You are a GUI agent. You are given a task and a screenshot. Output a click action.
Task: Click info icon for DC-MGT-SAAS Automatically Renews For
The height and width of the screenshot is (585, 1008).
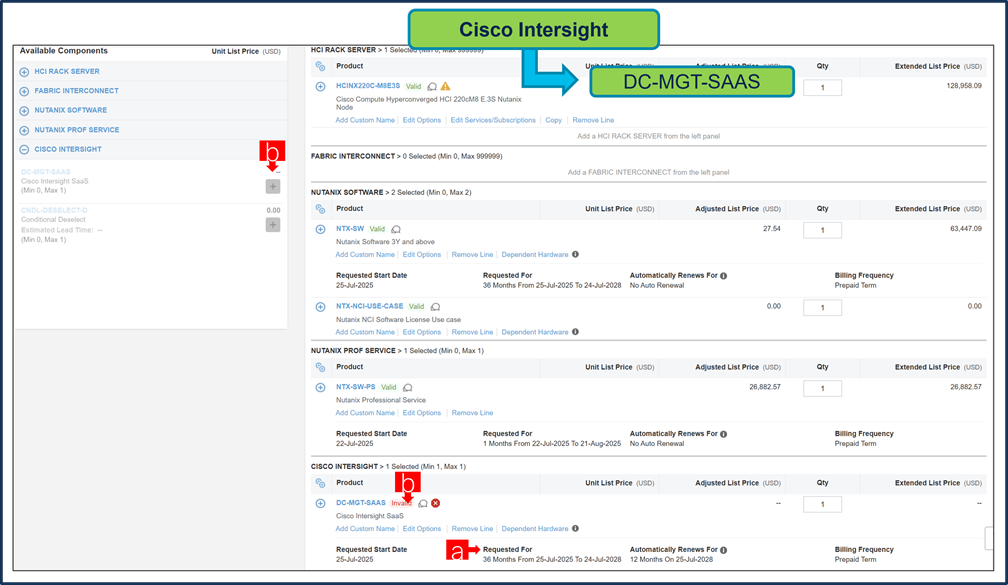[x=724, y=550]
